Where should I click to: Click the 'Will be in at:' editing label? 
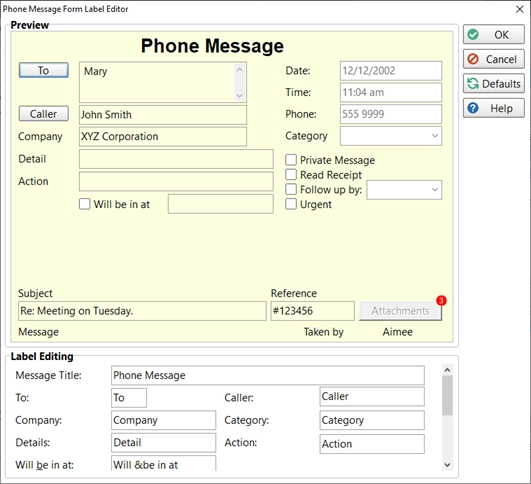44,465
